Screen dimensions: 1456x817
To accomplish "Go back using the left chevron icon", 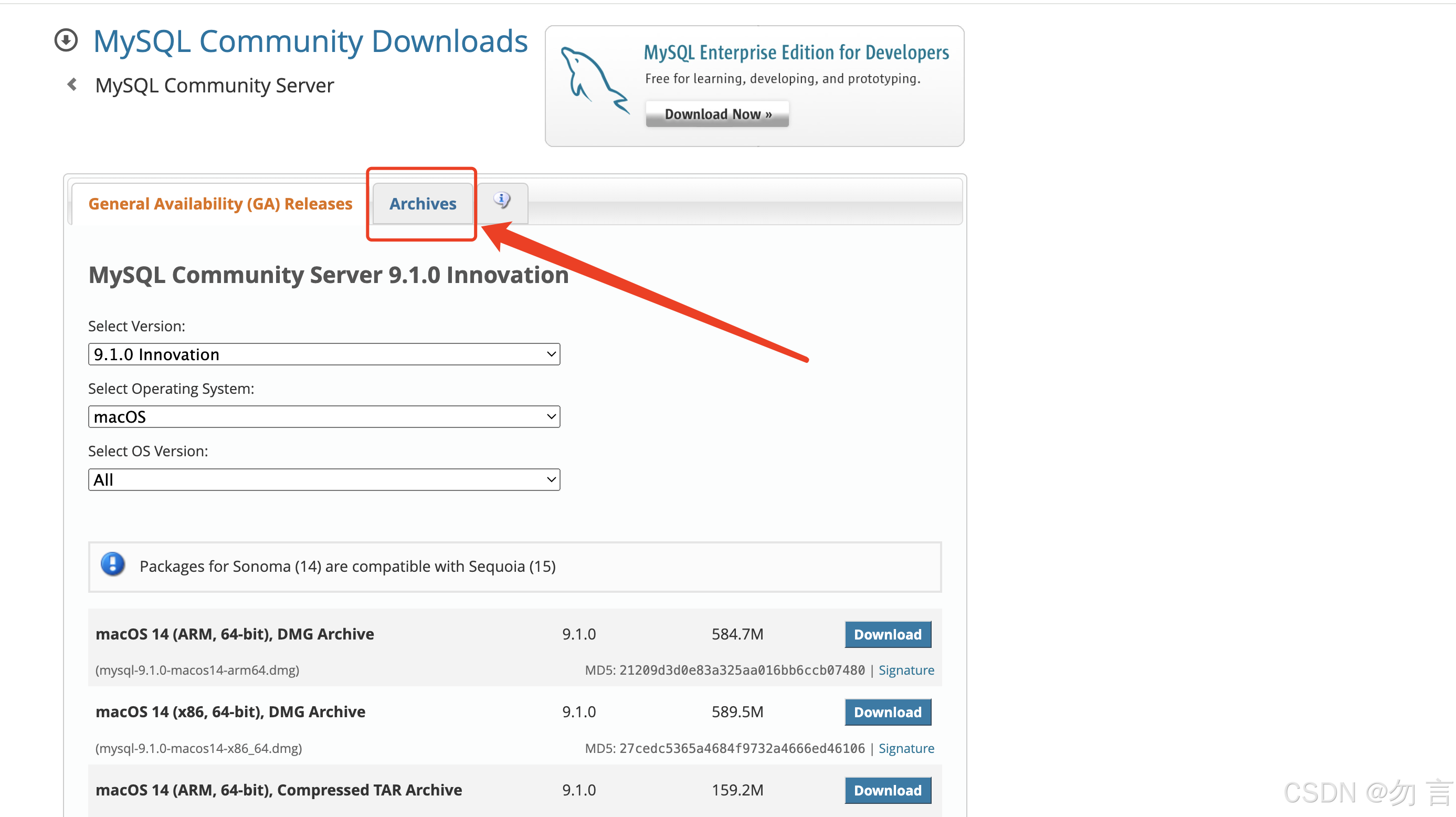I will 72,85.
